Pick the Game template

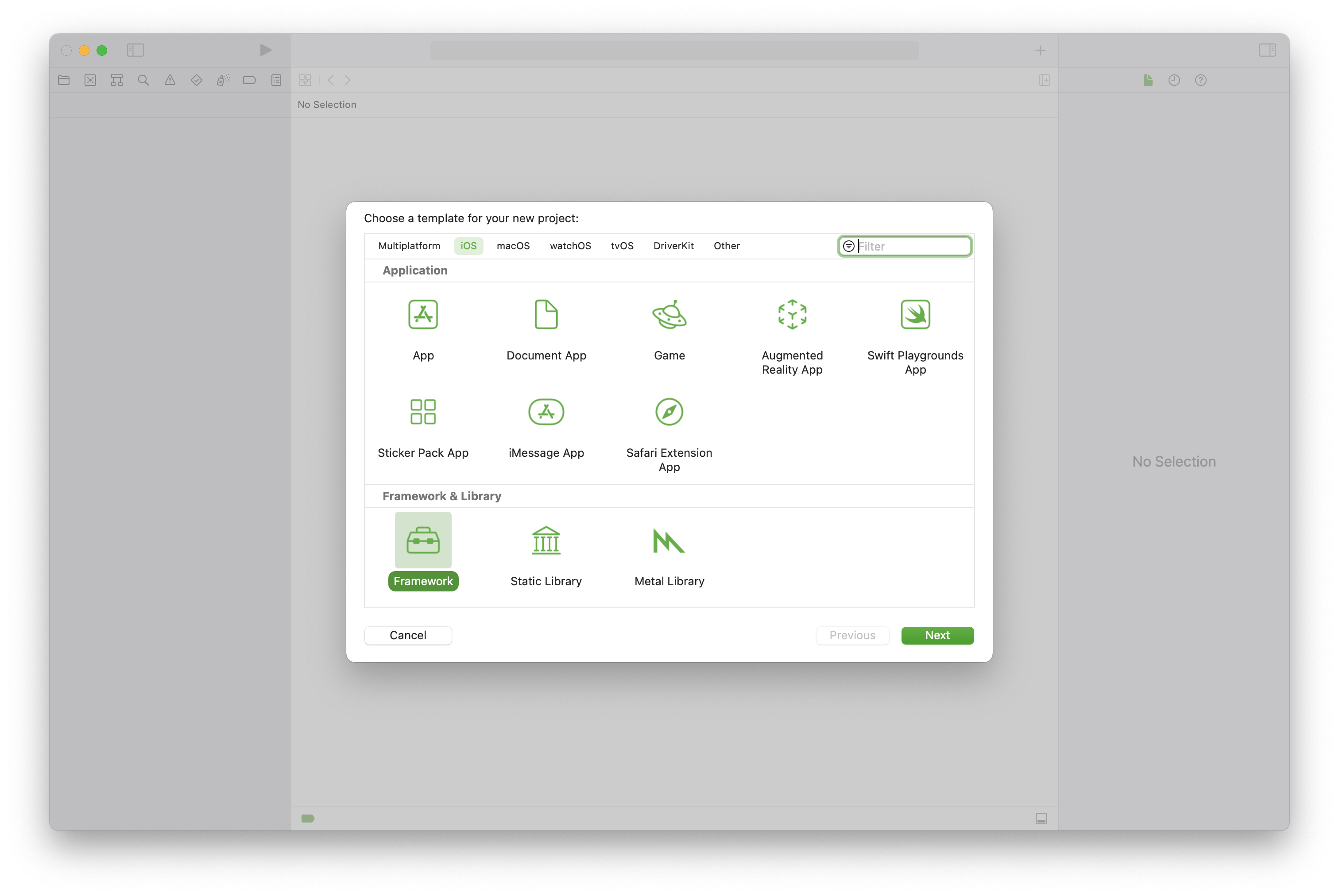(669, 315)
